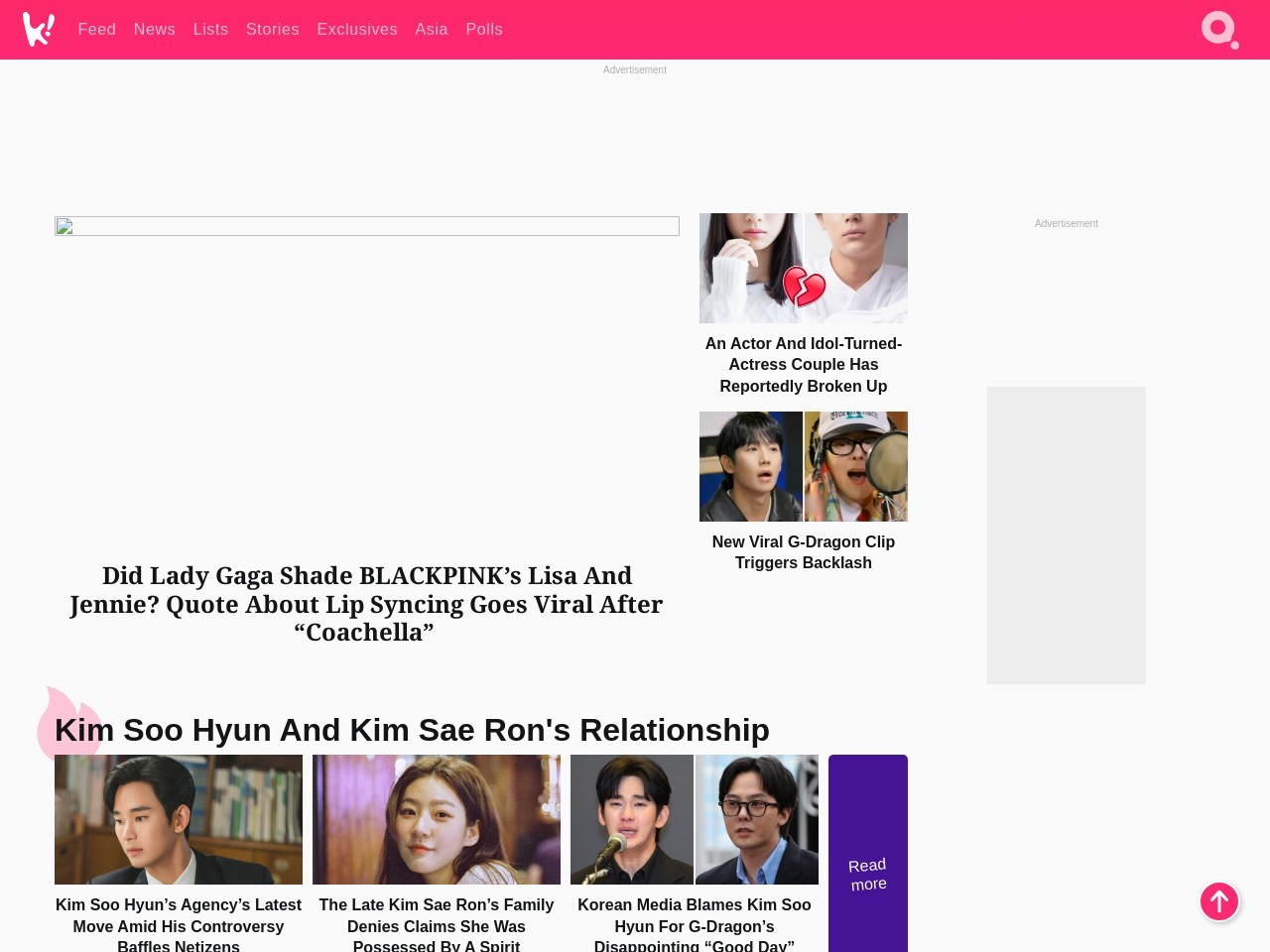The height and width of the screenshot is (952, 1270).
Task: Open the Lady Gaga Shade BLACKPINK headline
Action: (366, 604)
